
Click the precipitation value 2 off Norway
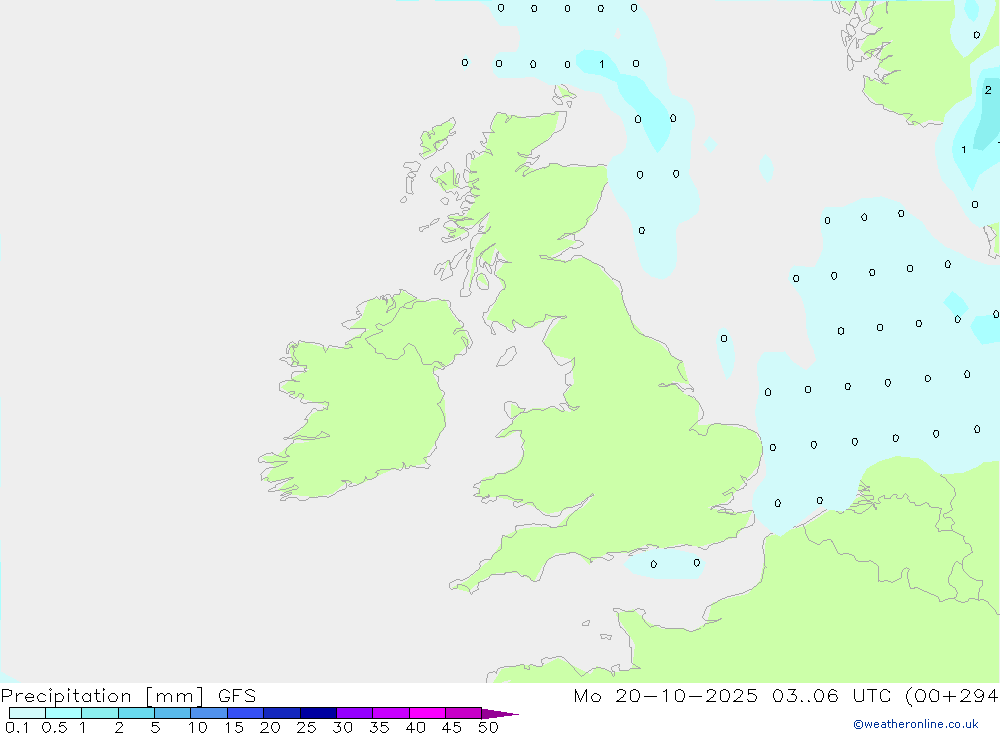988,90
